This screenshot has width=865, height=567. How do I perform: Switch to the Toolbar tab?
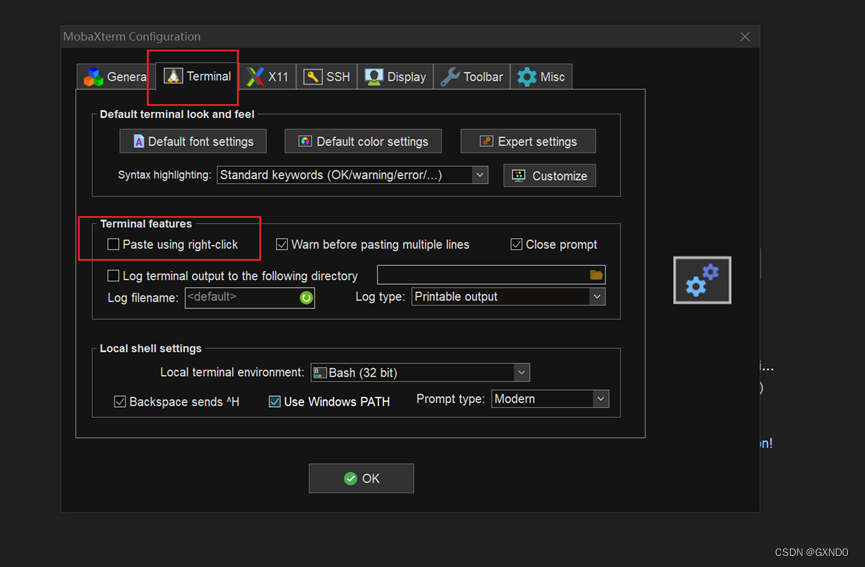tap(472, 77)
